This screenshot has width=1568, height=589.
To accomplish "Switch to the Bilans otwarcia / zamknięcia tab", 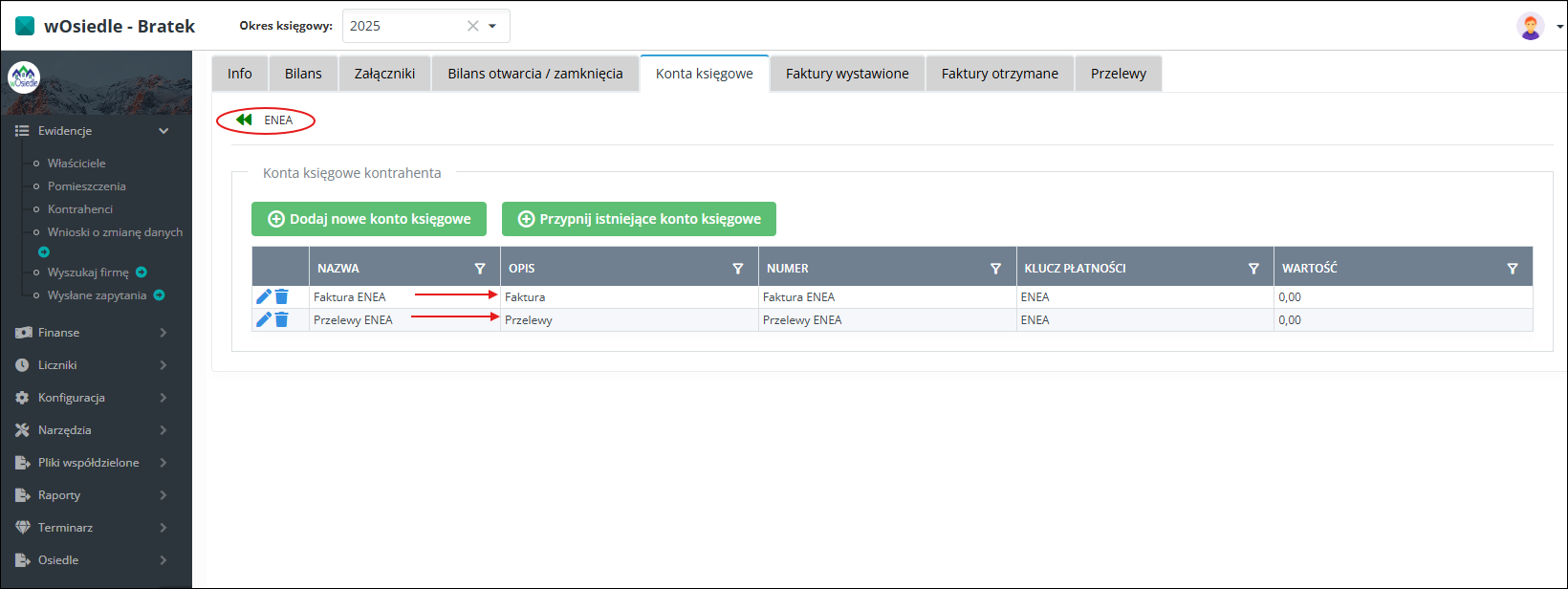I will point(534,74).
